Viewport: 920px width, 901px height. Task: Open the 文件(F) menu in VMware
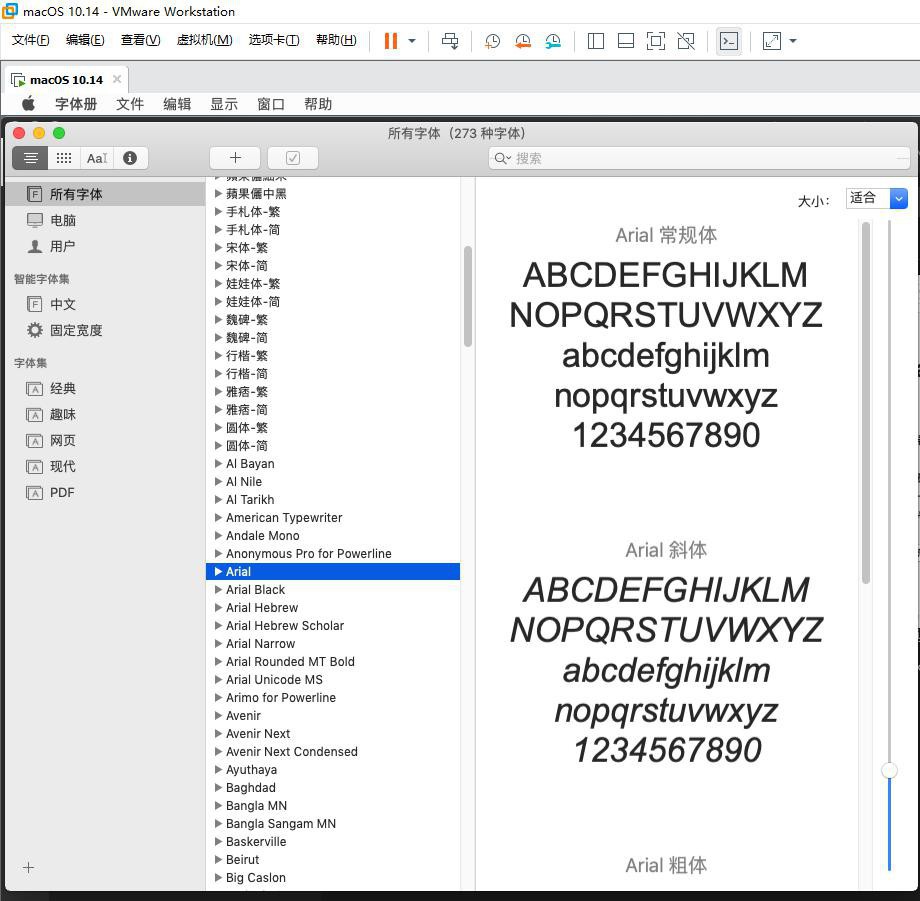(31, 40)
